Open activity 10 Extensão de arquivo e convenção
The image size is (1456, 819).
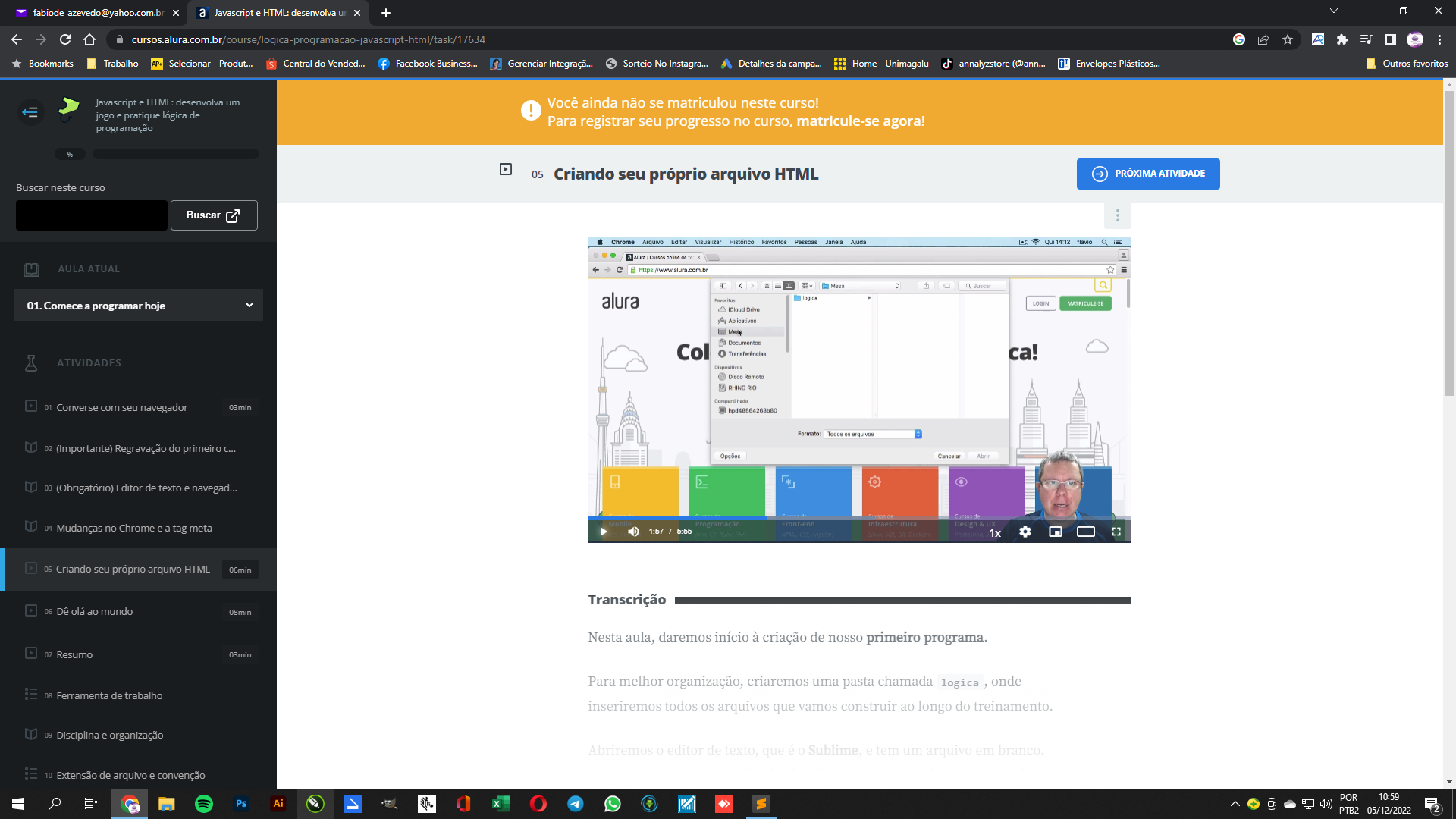[138, 775]
